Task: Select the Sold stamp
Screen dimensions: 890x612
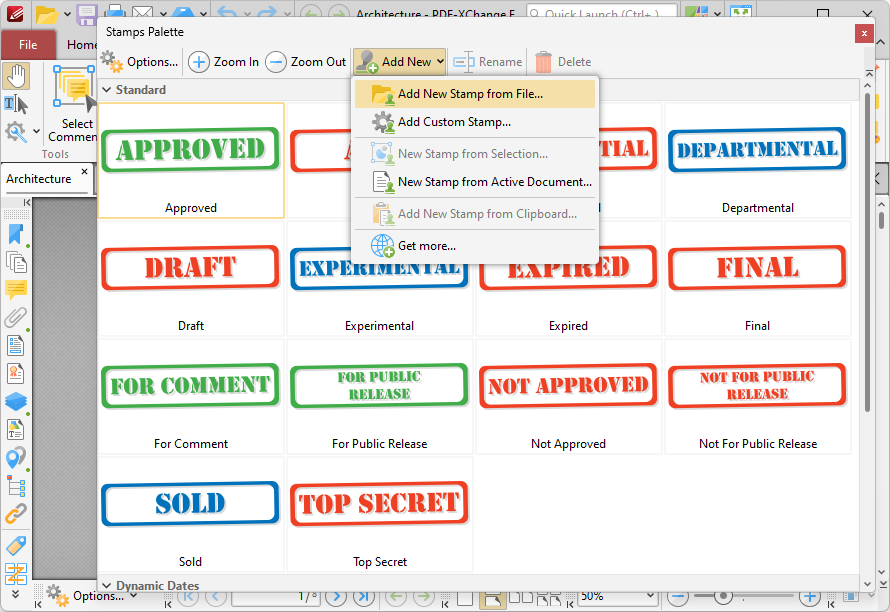Action: coord(191,515)
